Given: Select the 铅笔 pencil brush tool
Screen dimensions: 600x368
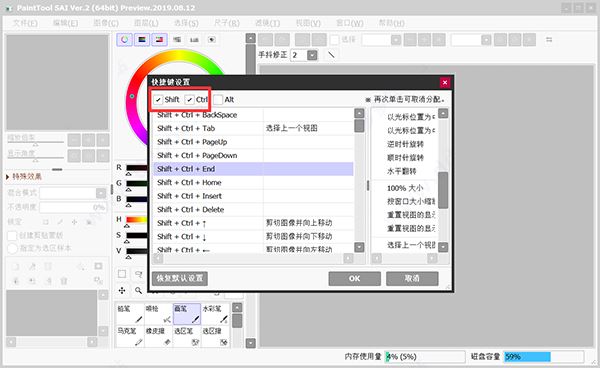Looking at the screenshot, I should pos(130,314).
